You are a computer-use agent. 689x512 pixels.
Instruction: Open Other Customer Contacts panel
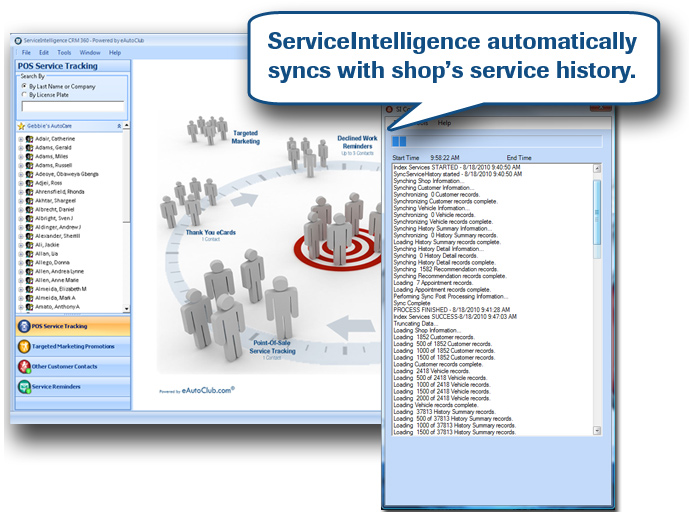(73, 367)
